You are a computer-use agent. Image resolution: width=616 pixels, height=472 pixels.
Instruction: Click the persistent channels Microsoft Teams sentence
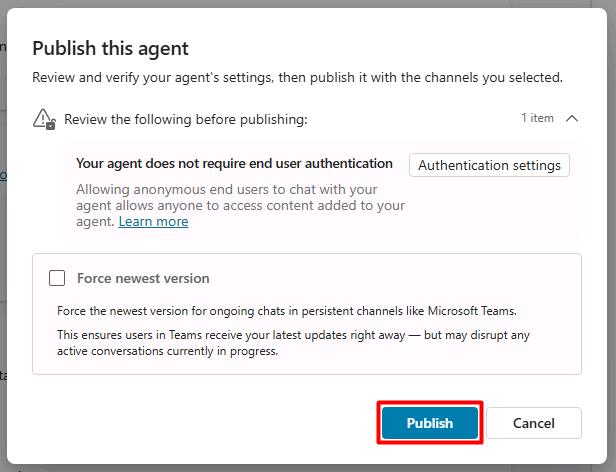tap(287, 311)
